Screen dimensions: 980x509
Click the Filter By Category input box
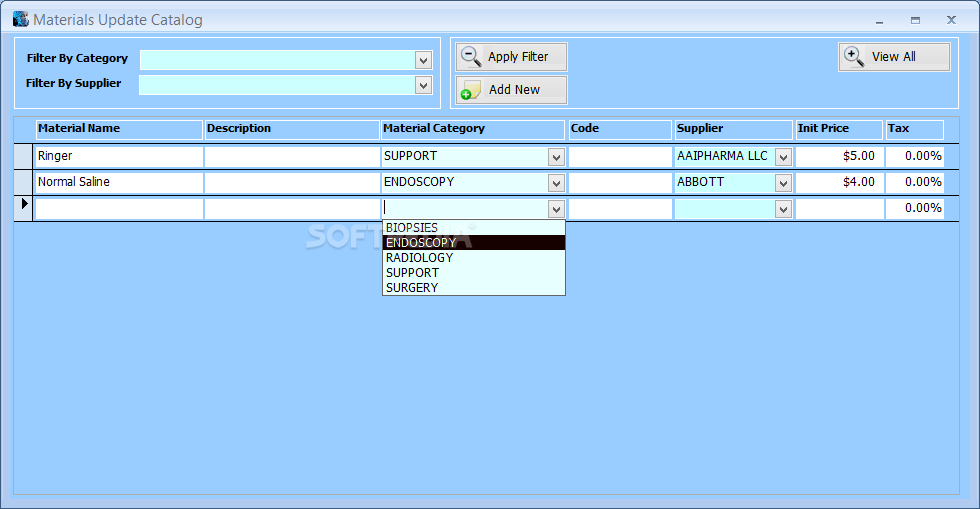pos(278,60)
